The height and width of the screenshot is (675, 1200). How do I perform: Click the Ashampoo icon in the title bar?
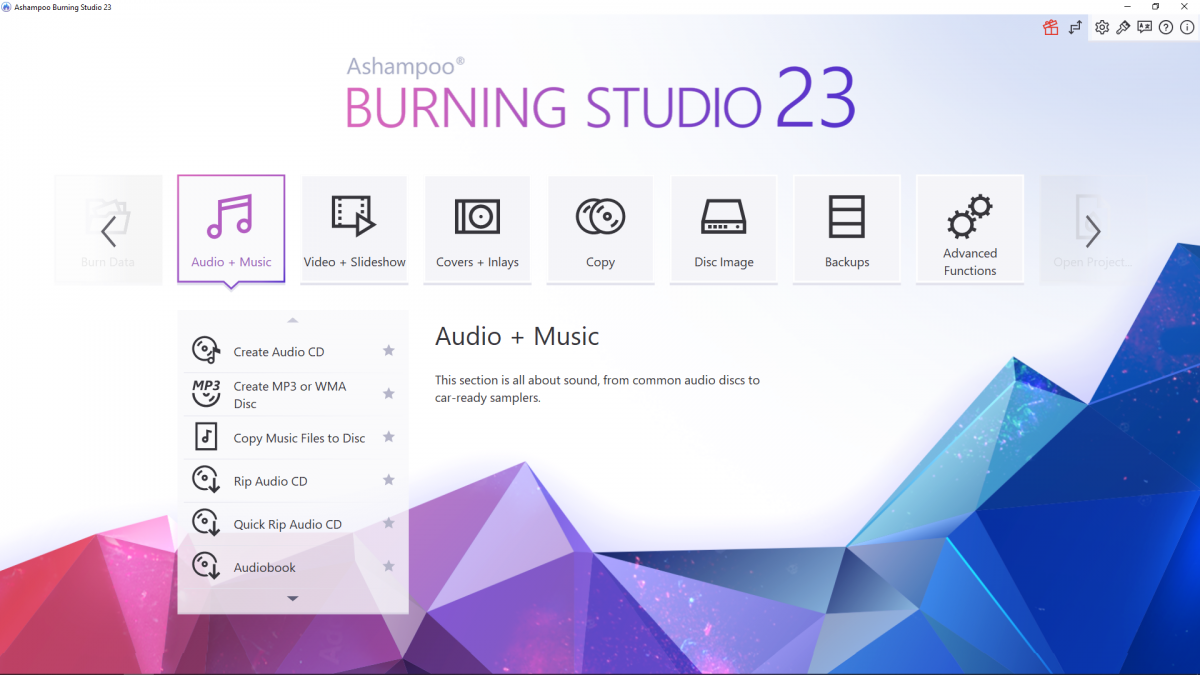pyautogui.click(x=8, y=6)
